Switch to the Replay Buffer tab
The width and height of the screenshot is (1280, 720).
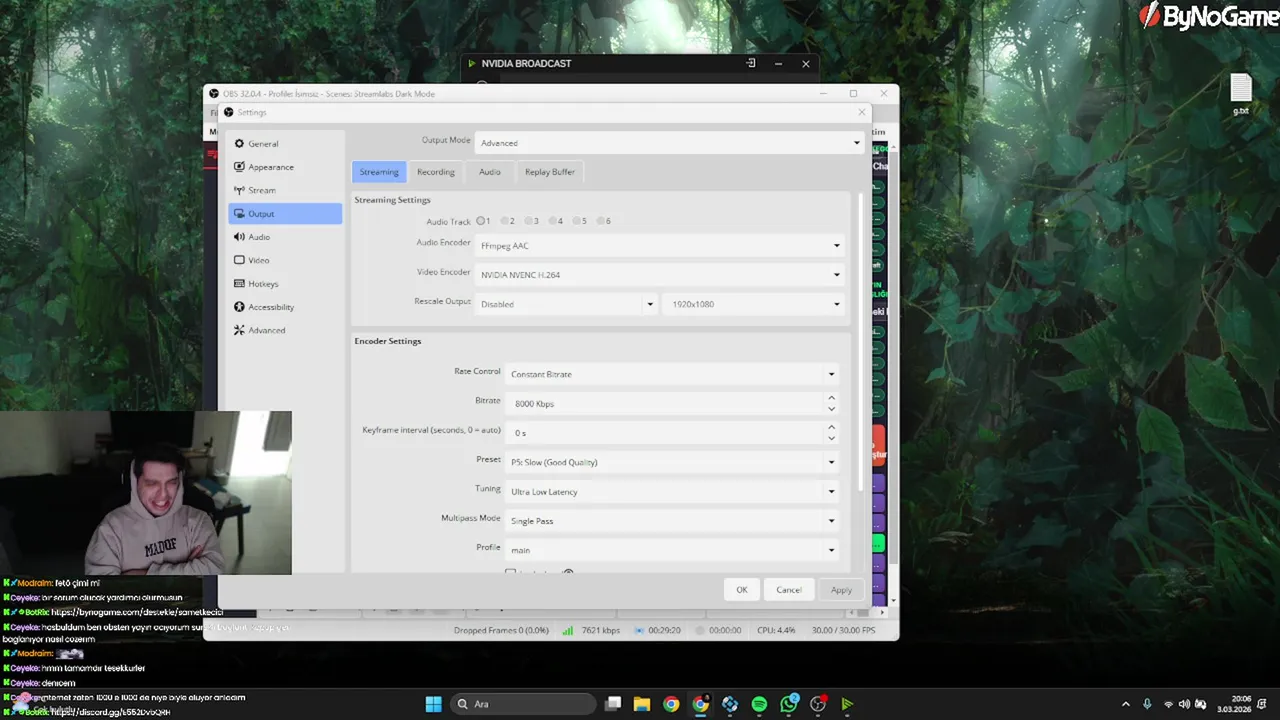550,172
